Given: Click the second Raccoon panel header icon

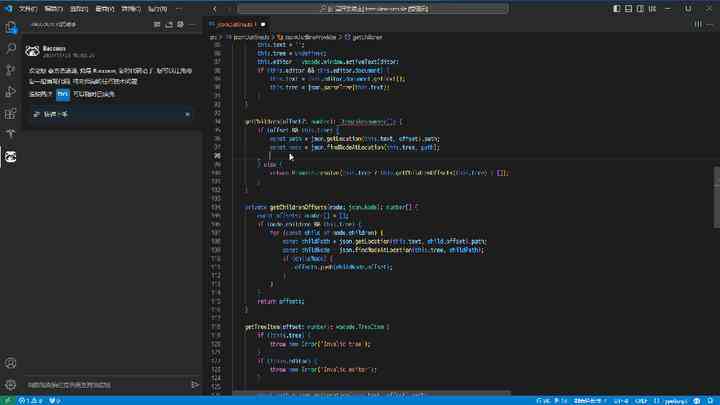Looking at the screenshot, I should [x=169, y=24].
